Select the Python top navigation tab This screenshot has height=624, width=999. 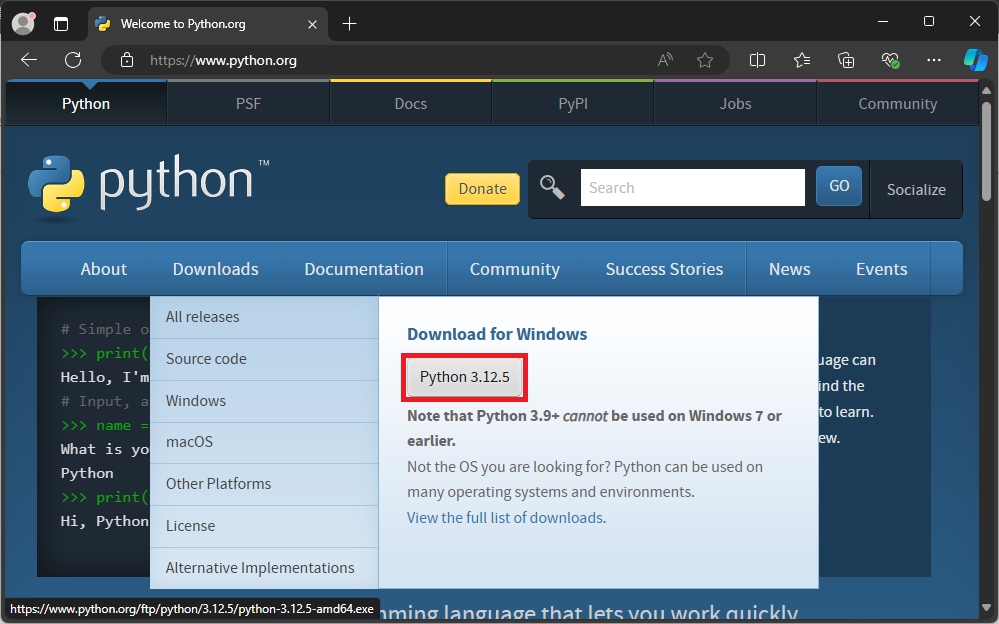pos(85,103)
